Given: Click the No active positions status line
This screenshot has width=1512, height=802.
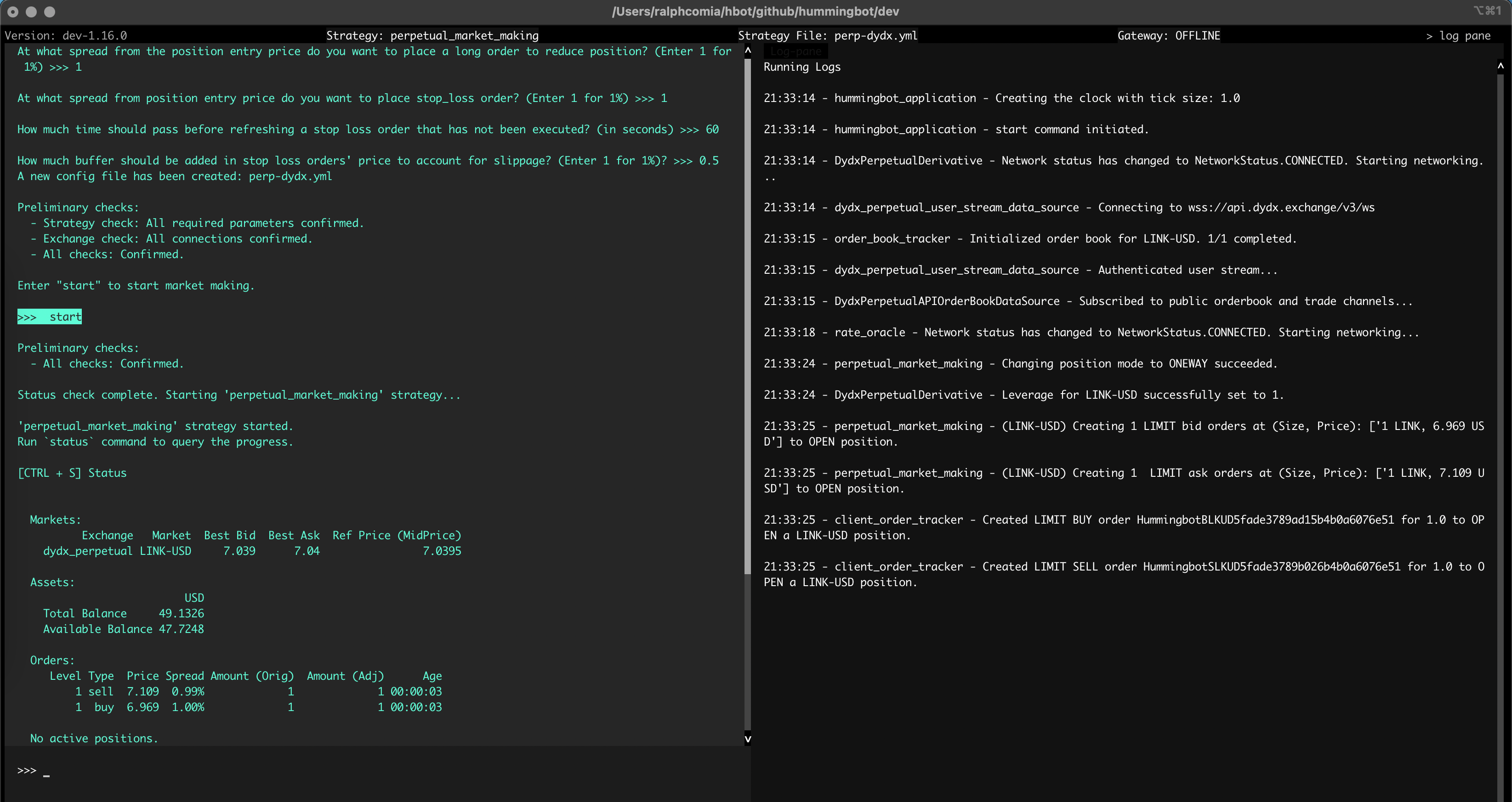Looking at the screenshot, I should [94, 738].
